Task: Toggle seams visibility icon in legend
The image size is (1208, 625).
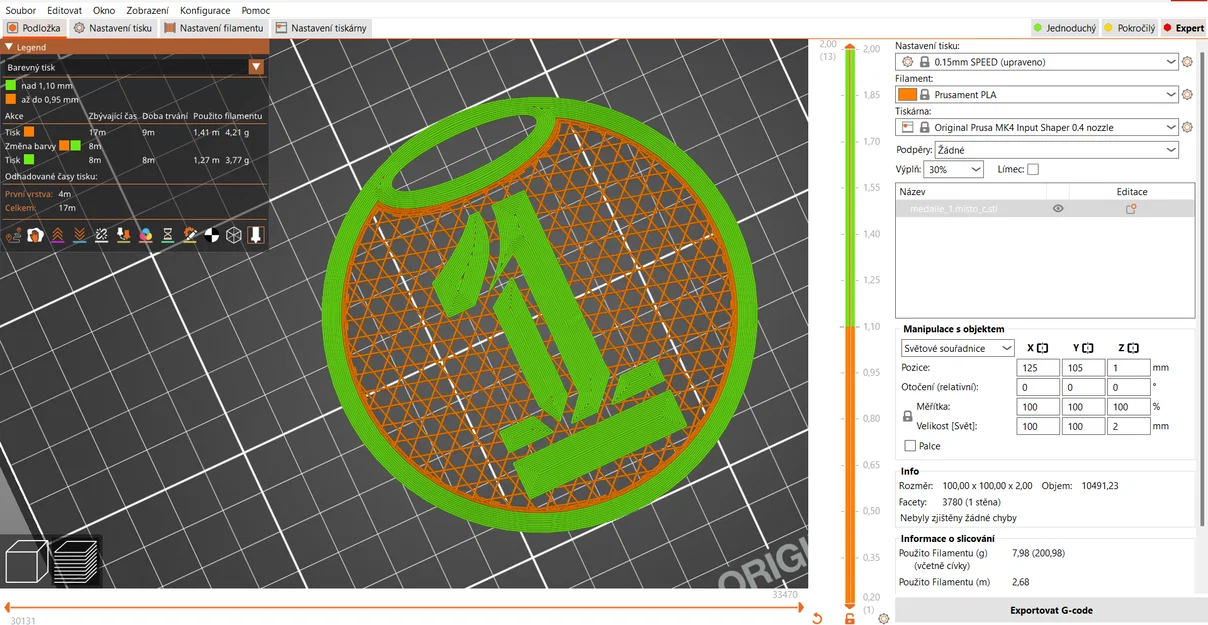Action: [x=102, y=235]
